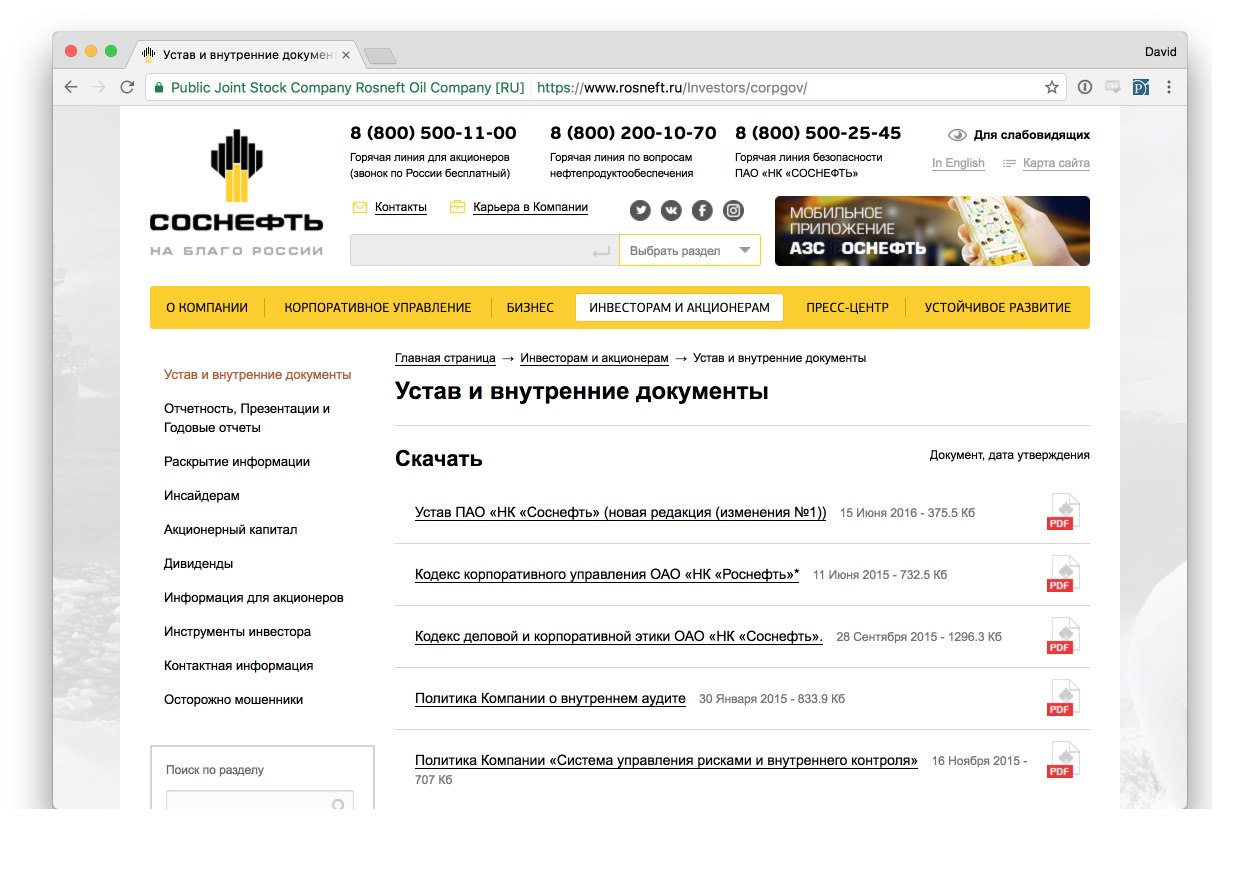Image resolution: width=1246 pixels, height=889 pixels.
Task: Open Раскрытие информации sidebar item
Action: point(237,462)
